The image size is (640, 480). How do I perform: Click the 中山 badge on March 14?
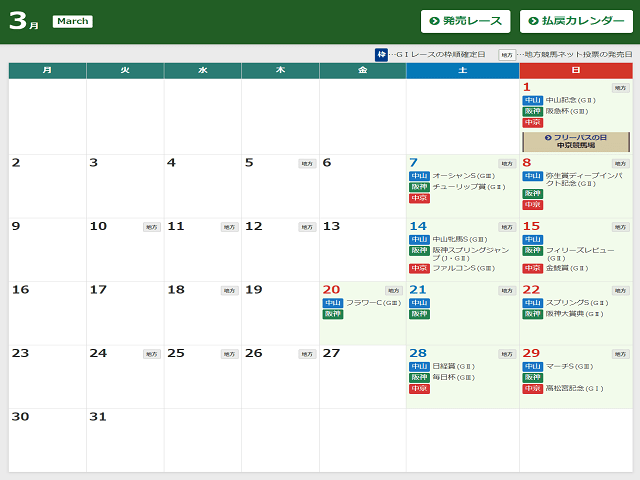click(419, 240)
